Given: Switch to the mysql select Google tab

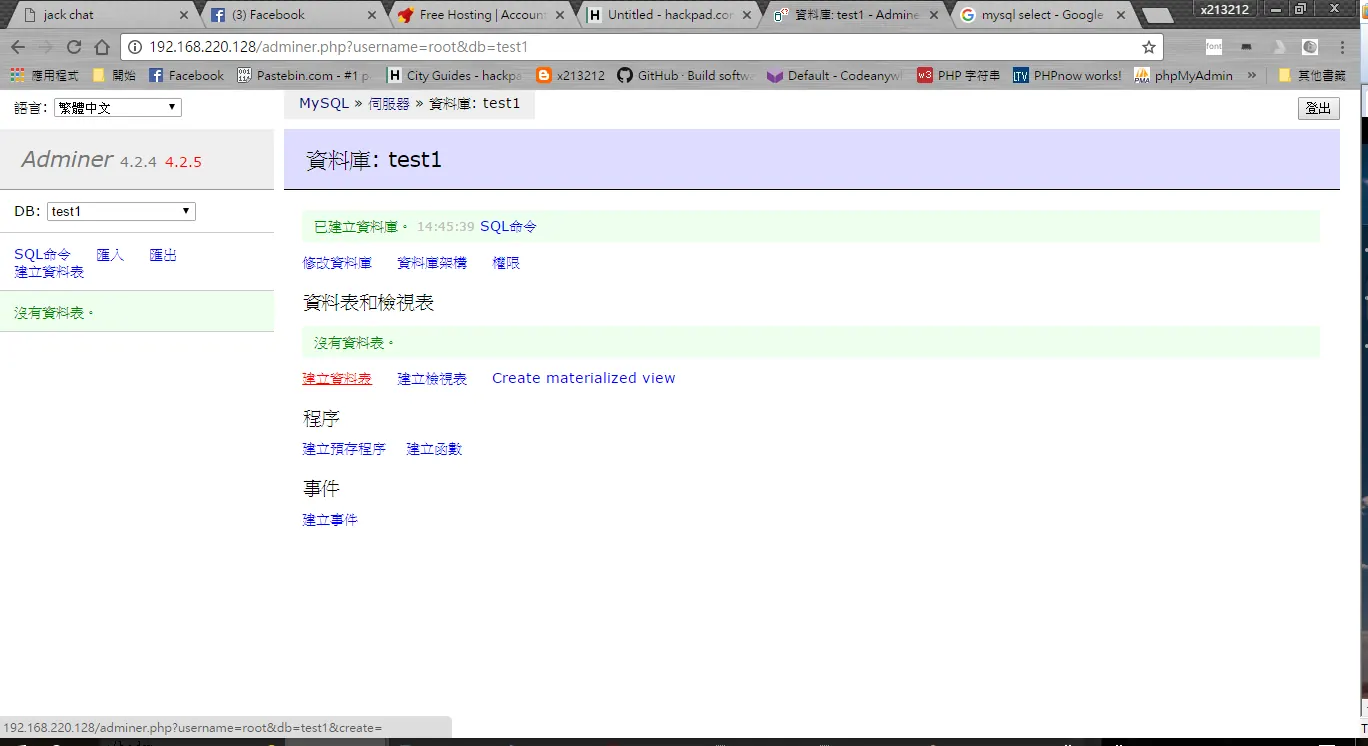Looking at the screenshot, I should pyautogui.click(x=1040, y=15).
